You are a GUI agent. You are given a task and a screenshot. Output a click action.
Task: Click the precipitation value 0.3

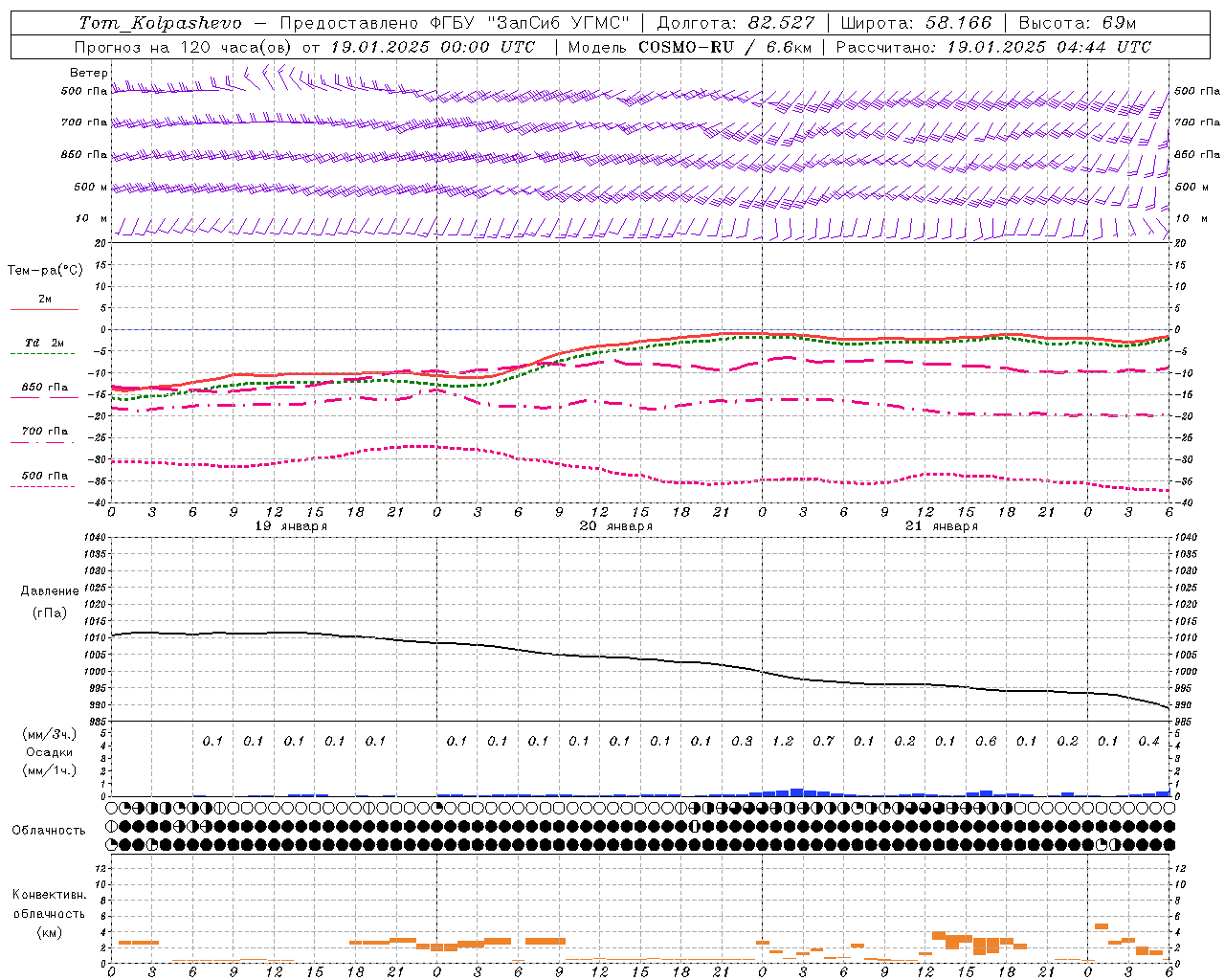[x=743, y=741]
